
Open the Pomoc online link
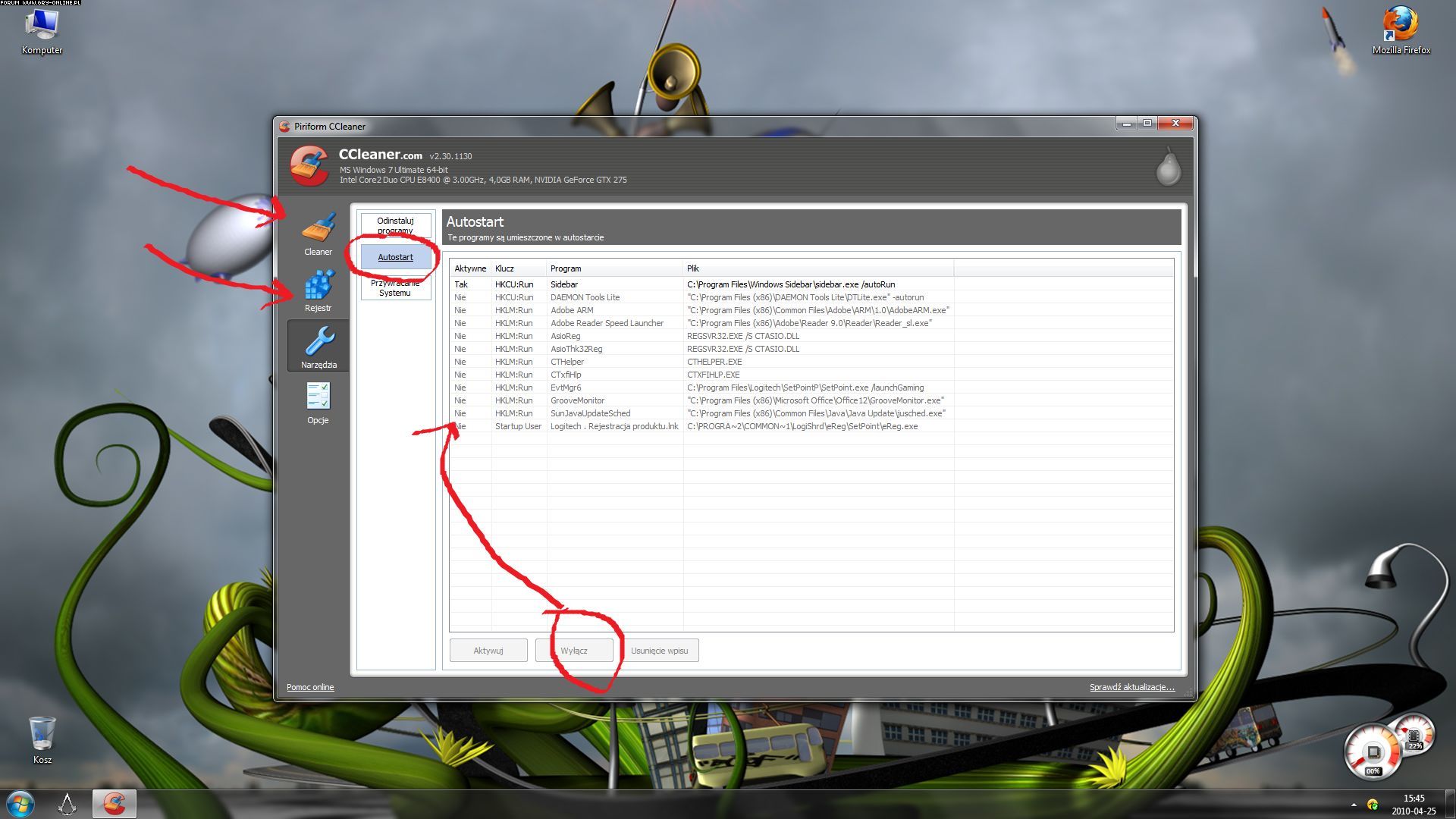(x=310, y=687)
